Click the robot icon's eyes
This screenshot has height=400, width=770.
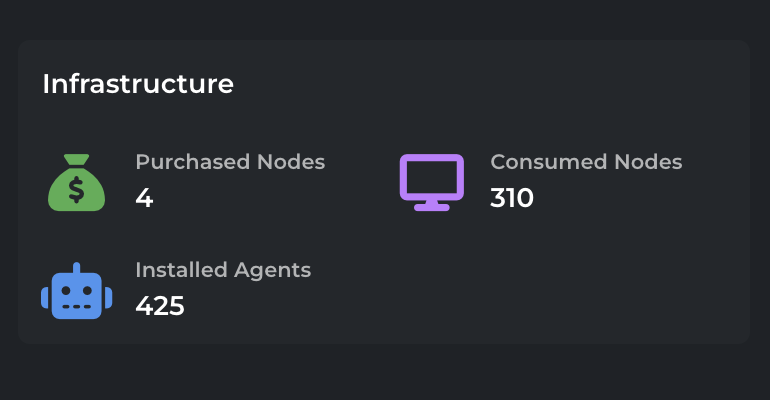(76, 289)
